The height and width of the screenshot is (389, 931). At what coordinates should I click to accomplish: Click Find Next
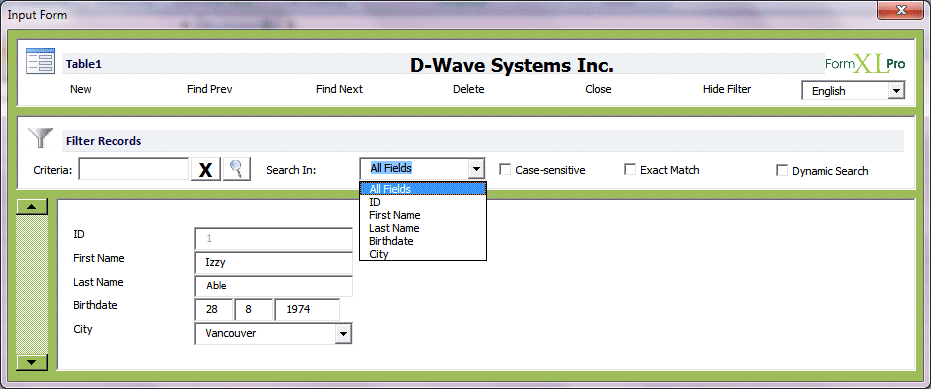pos(339,89)
